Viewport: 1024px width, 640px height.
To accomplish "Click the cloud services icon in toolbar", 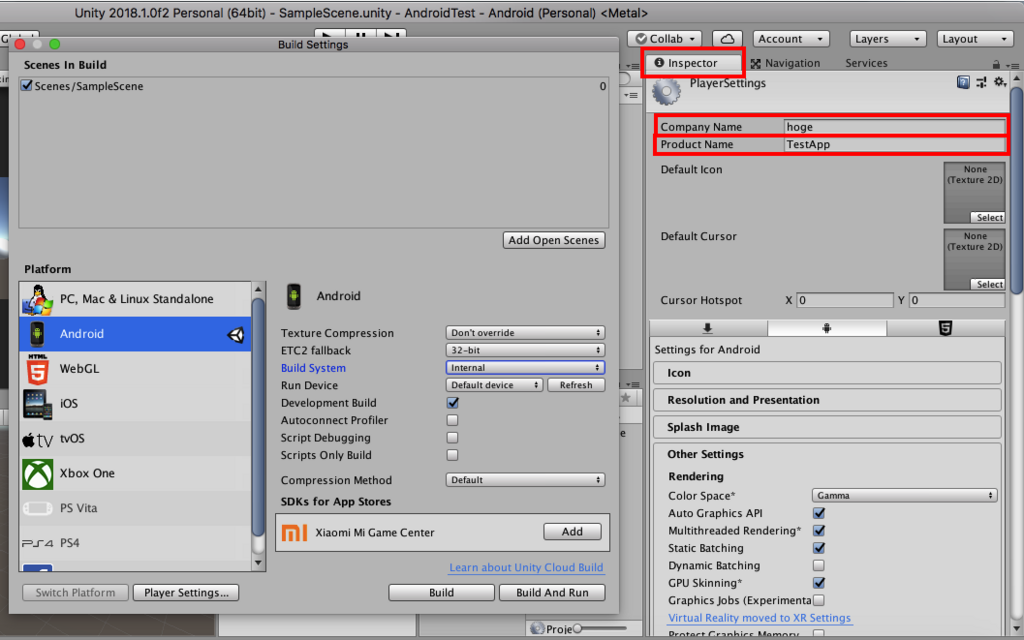I will tap(727, 39).
